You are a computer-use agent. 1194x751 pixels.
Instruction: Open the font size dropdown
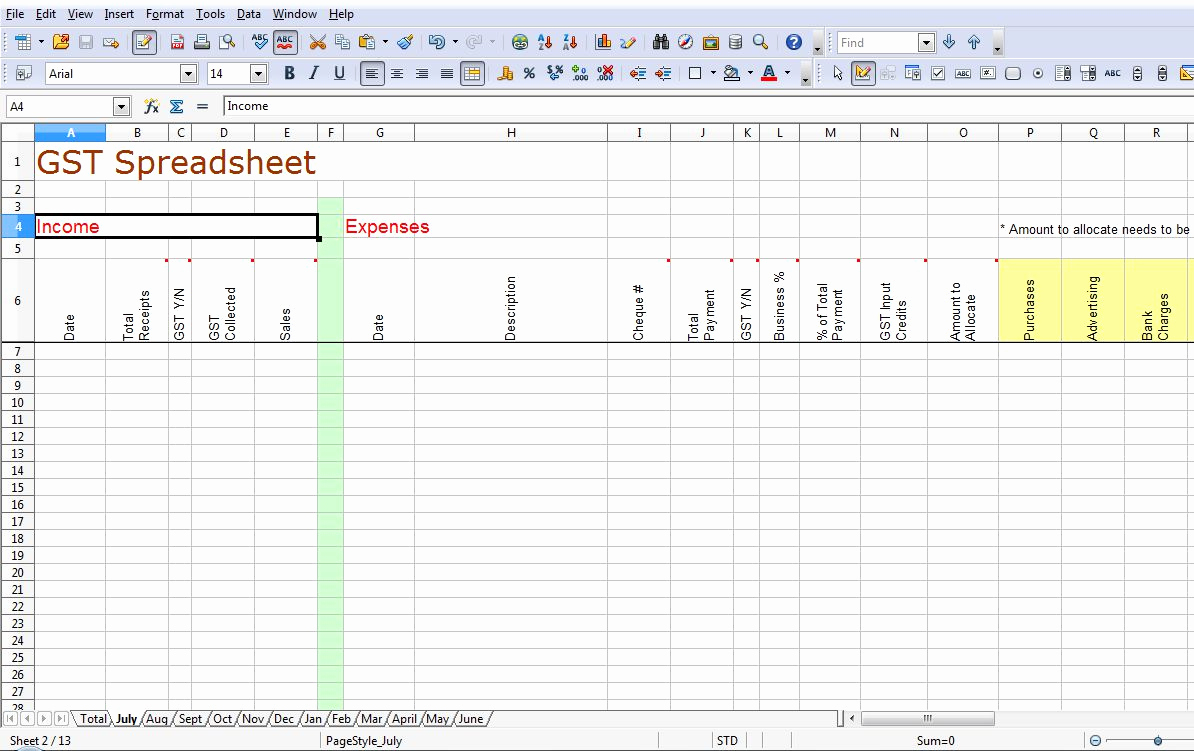click(258, 73)
